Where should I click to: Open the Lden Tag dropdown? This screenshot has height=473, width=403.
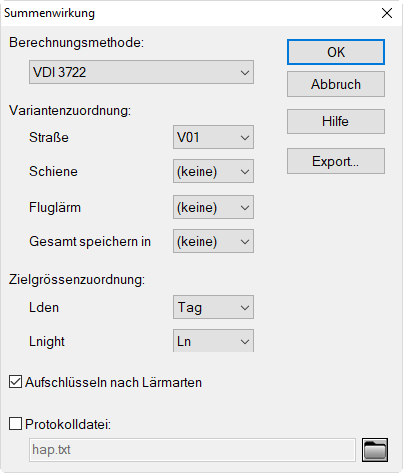click(213, 307)
